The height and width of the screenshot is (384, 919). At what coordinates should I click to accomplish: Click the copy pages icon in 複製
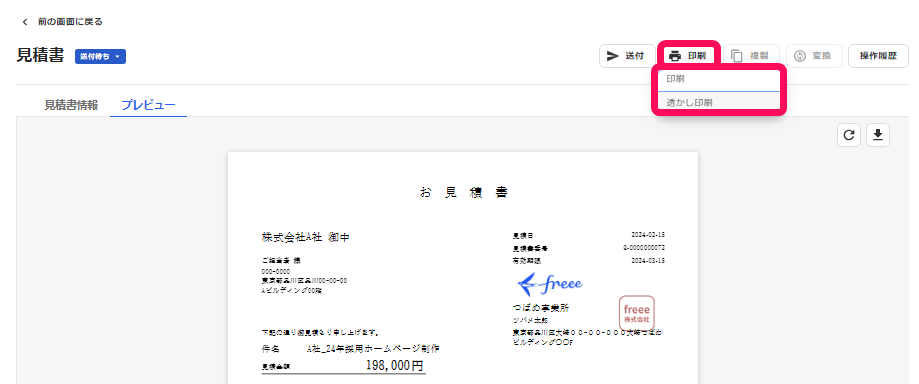737,56
